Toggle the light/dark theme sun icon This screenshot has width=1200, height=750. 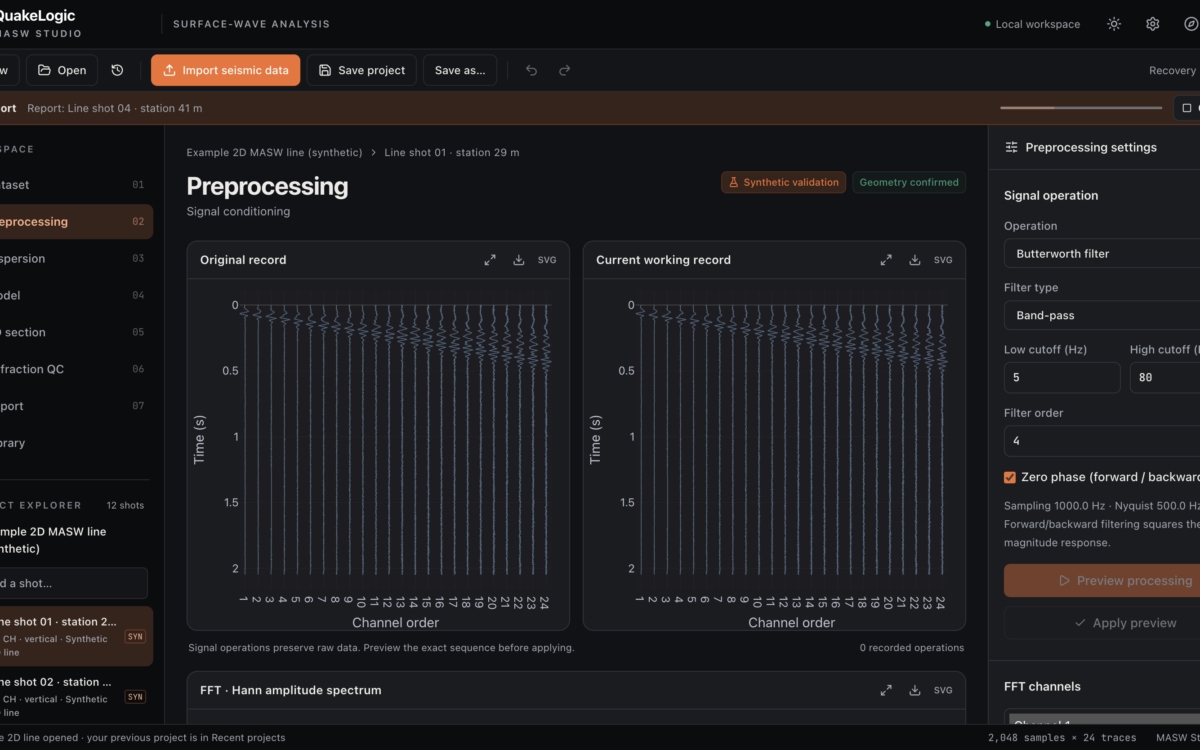(x=1114, y=24)
